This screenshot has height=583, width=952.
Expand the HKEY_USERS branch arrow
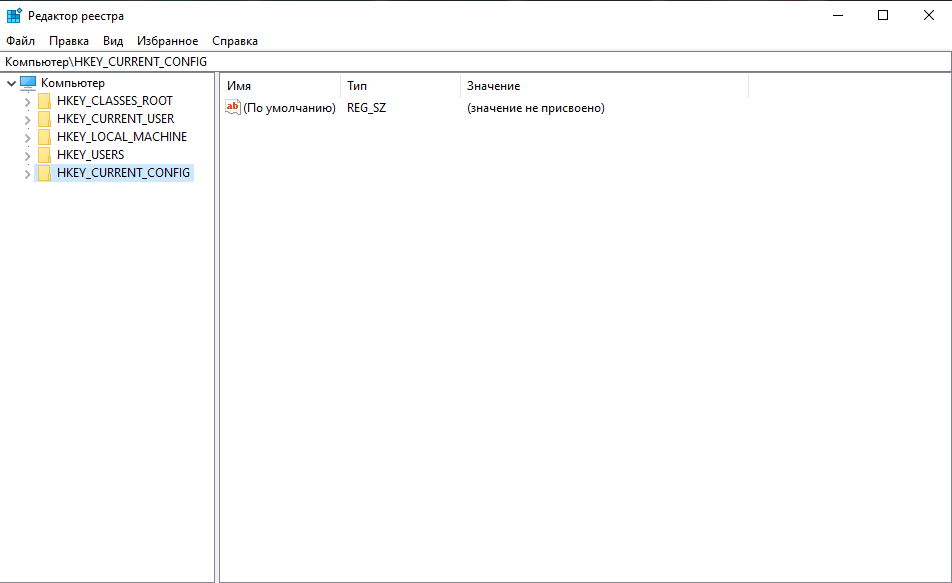(27, 156)
